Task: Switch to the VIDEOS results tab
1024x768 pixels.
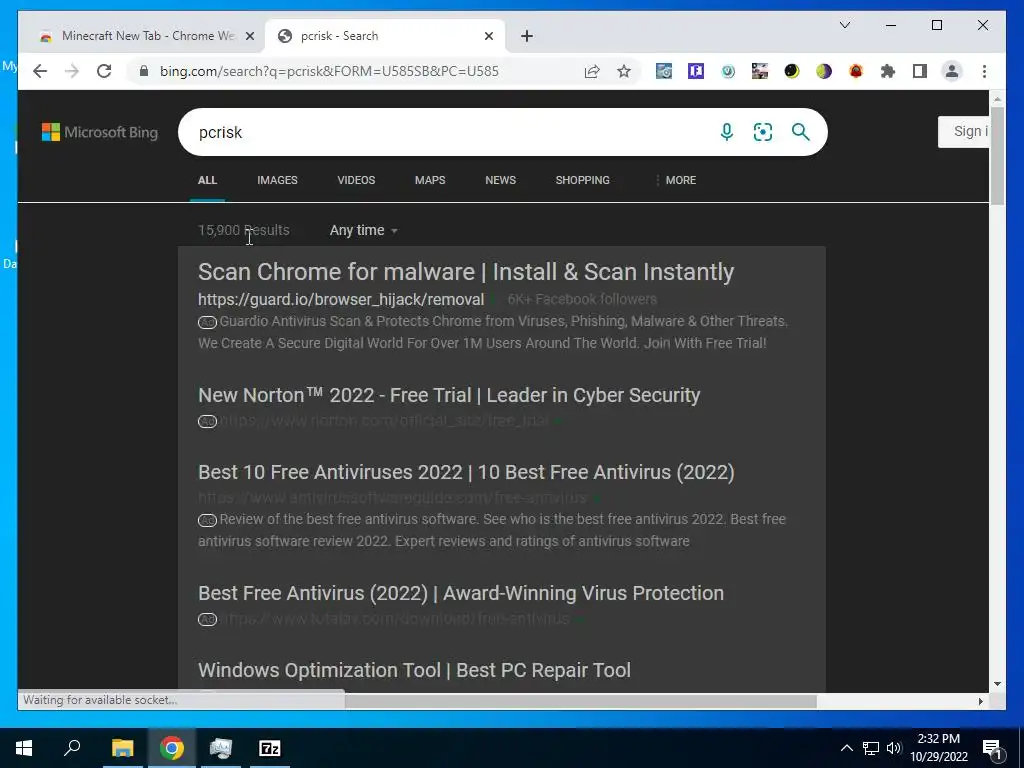Action: [x=356, y=180]
